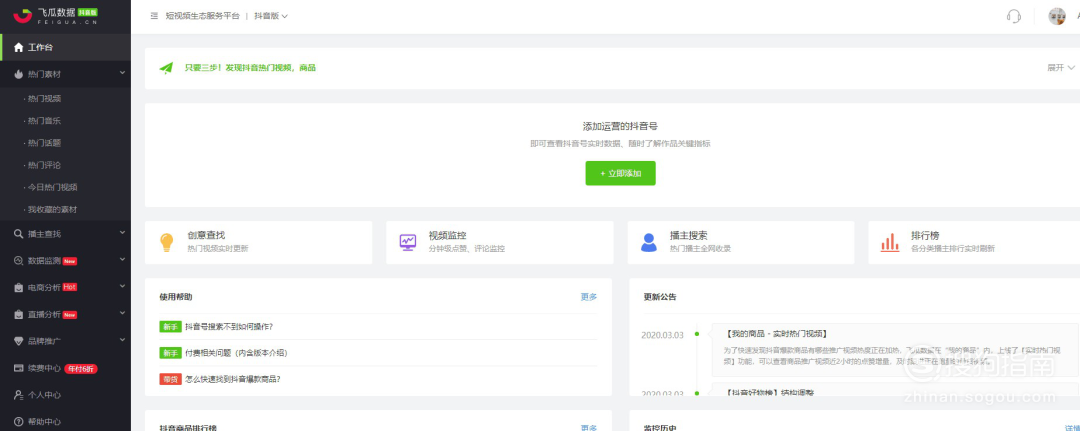Image resolution: width=1080 pixels, height=431 pixels.
Task: Open the 视频监控 card
Action: (499, 242)
